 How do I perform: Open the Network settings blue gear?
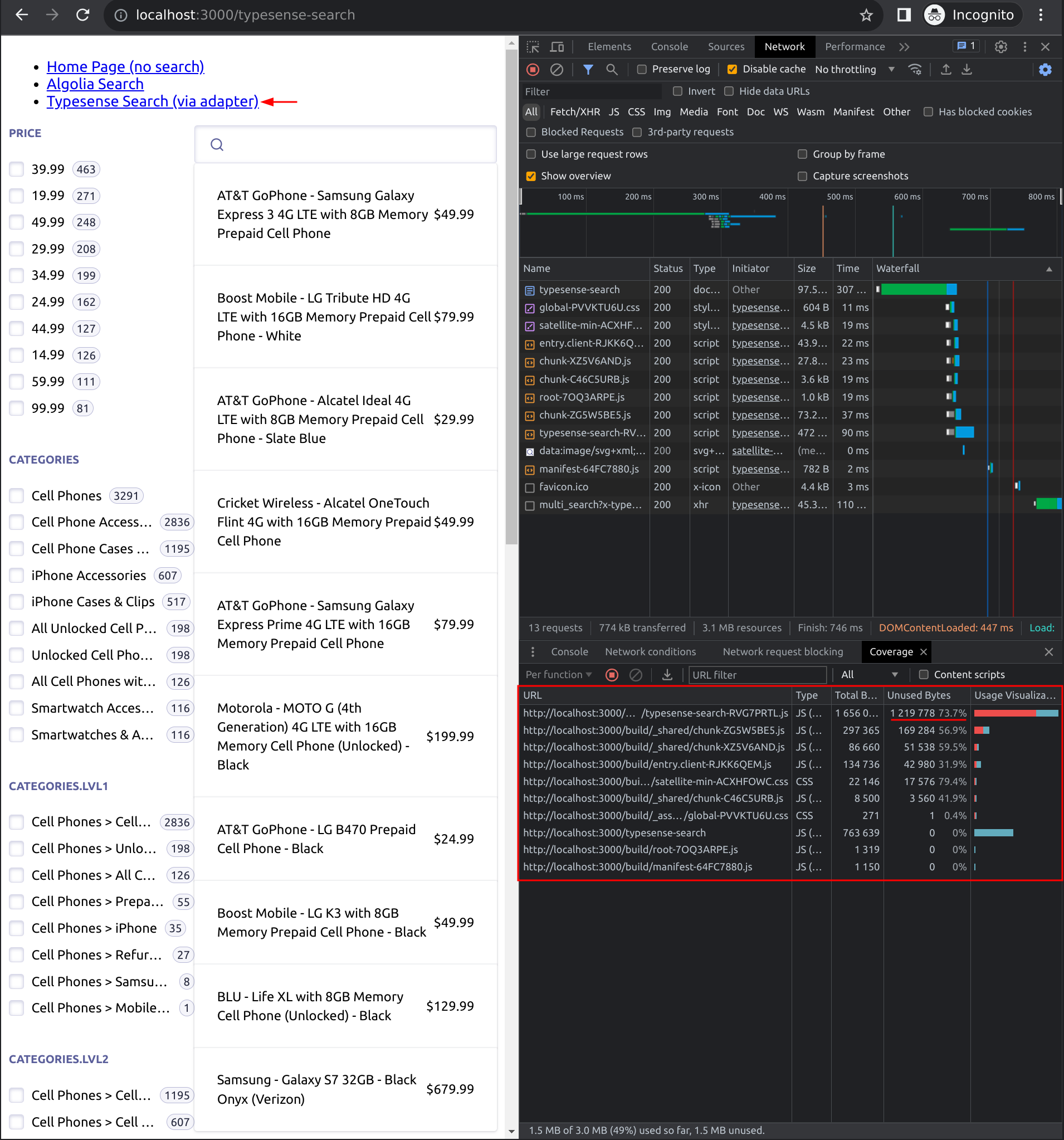[x=1045, y=70]
